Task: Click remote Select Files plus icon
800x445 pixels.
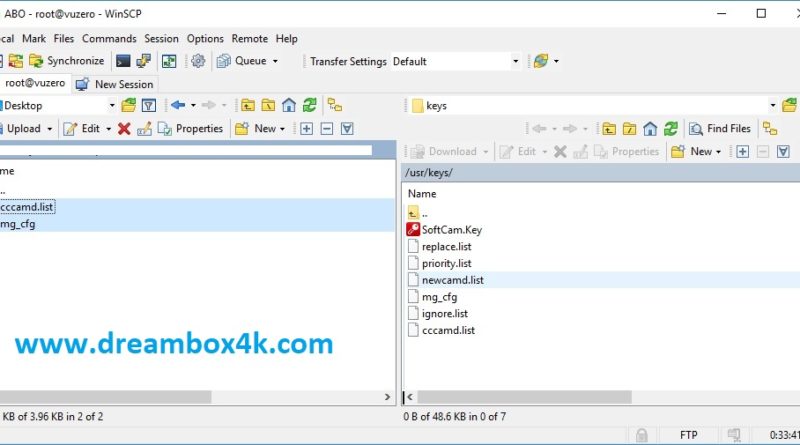Action: point(742,152)
